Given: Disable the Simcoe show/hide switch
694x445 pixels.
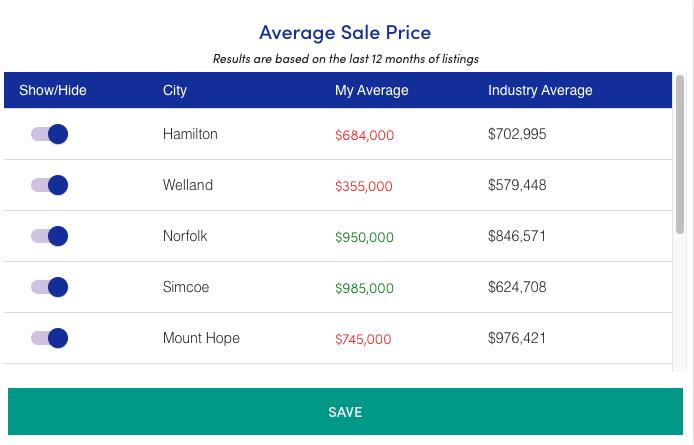Looking at the screenshot, I should pos(49,287).
